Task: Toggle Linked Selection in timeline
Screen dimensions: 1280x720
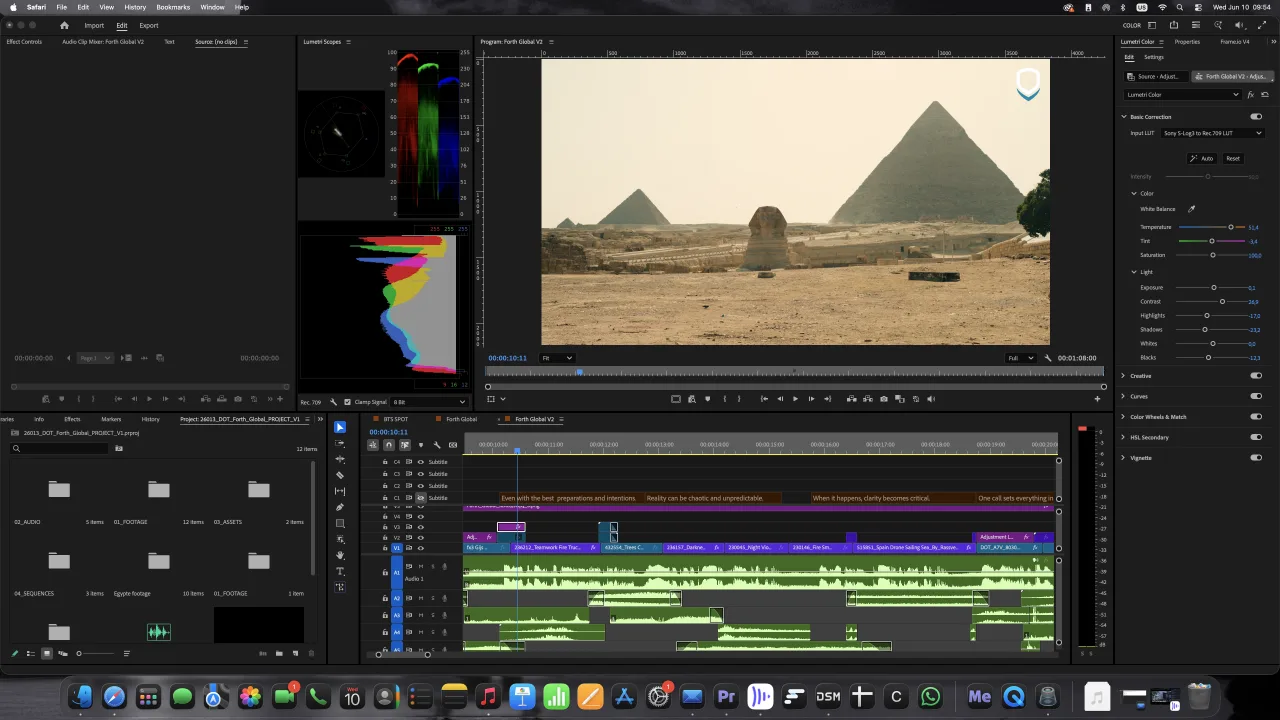Action: tap(405, 445)
